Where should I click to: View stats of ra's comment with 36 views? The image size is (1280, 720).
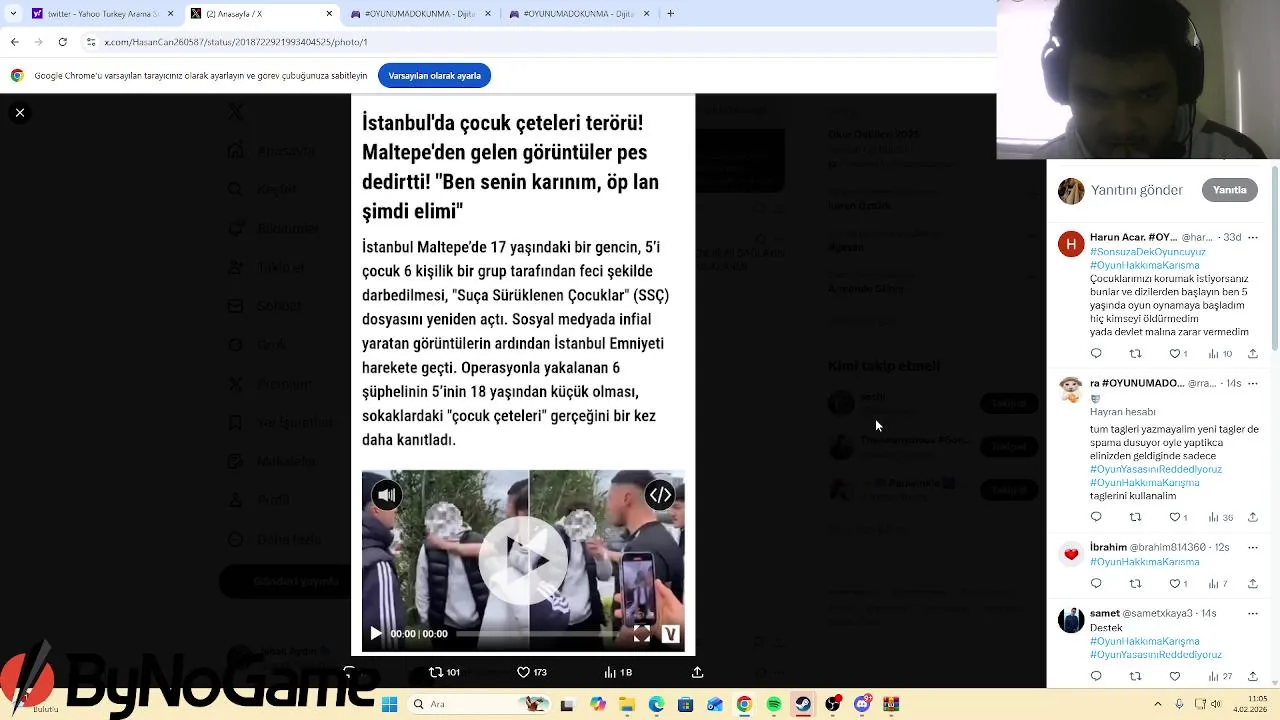click(1221, 517)
